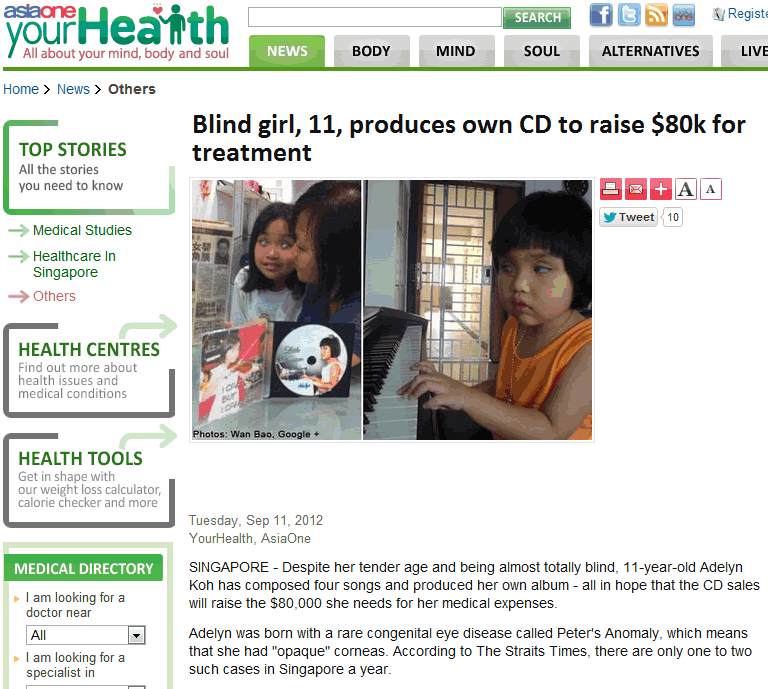The image size is (768, 689).
Task: Open the Health Centres box
Action: tap(89, 371)
